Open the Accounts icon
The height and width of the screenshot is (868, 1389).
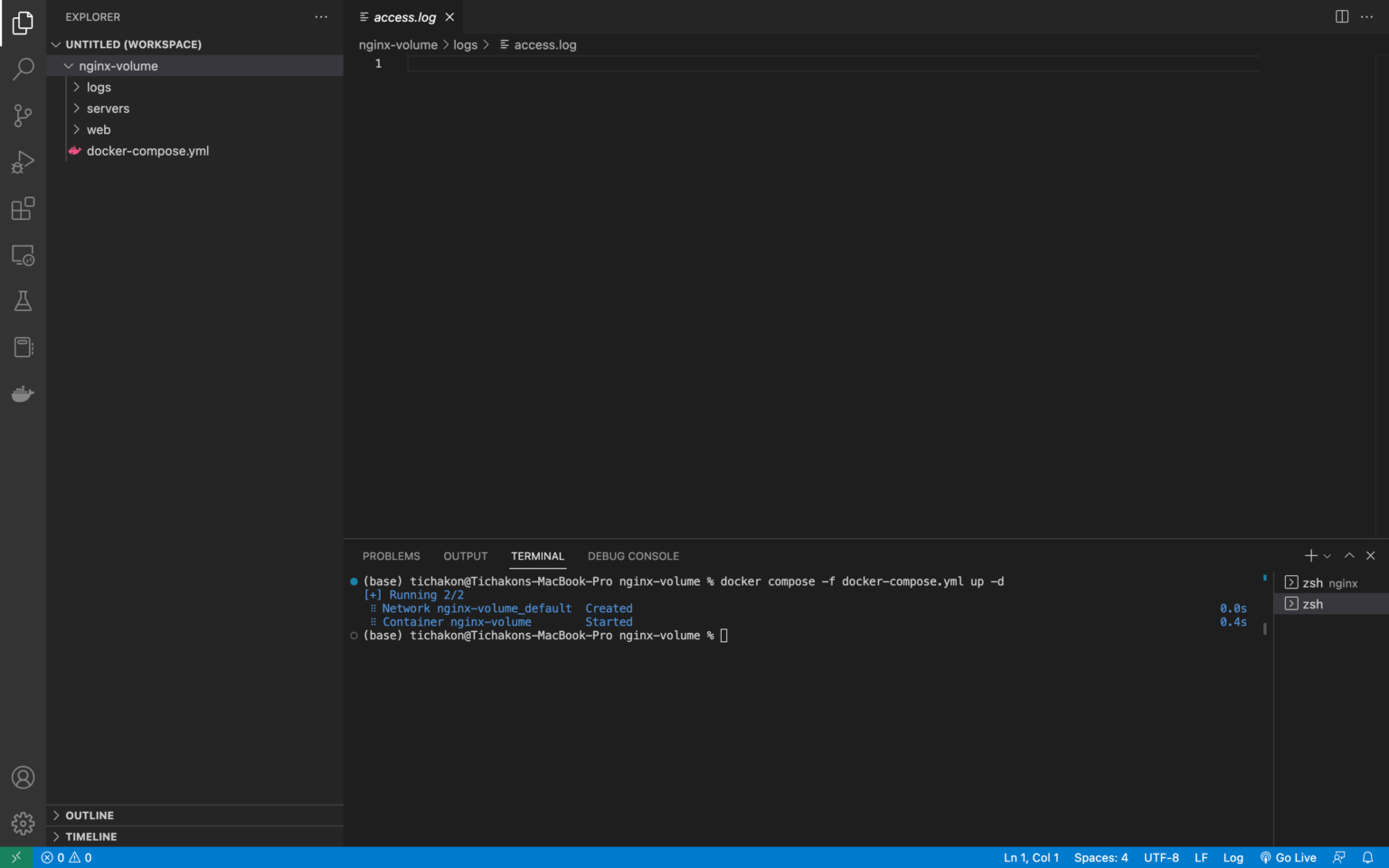pos(23,777)
